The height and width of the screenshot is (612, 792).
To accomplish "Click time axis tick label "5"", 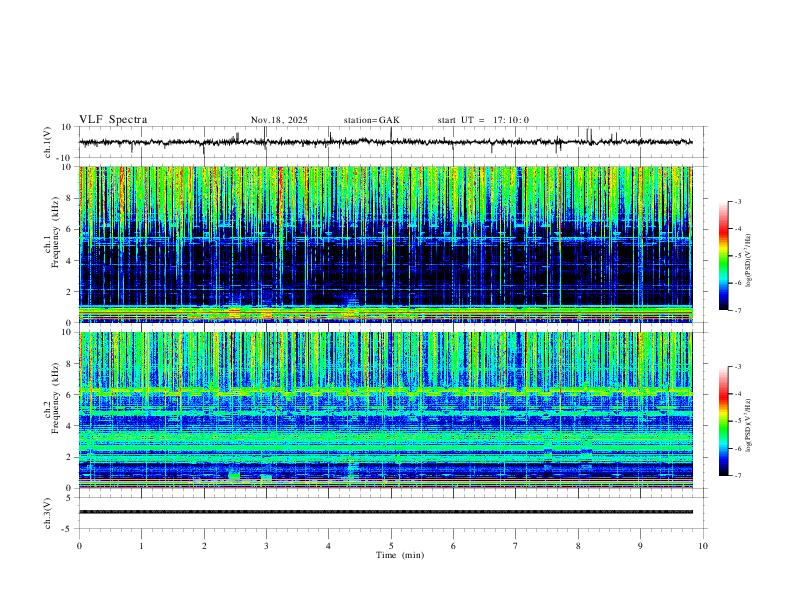I will click(x=391, y=546).
